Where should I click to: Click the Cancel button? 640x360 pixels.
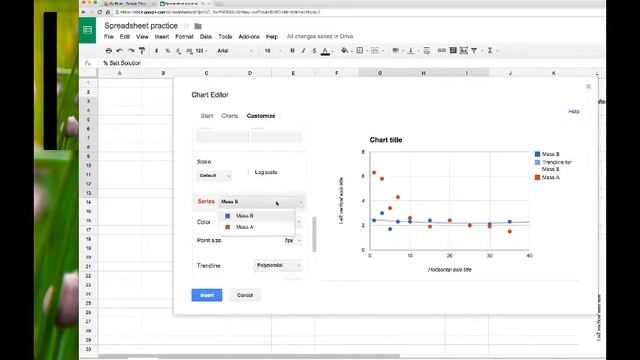[245, 295]
